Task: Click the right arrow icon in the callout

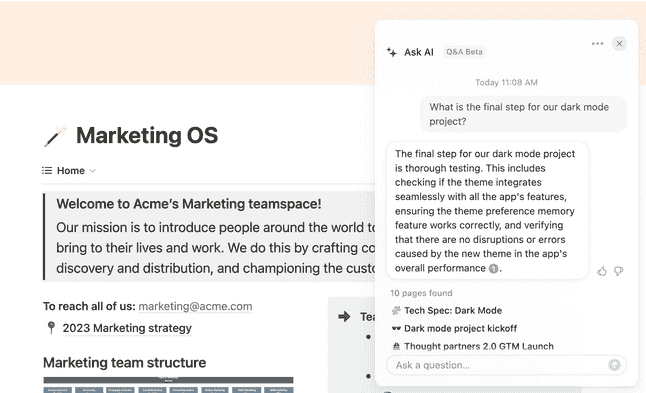Action: click(x=344, y=317)
